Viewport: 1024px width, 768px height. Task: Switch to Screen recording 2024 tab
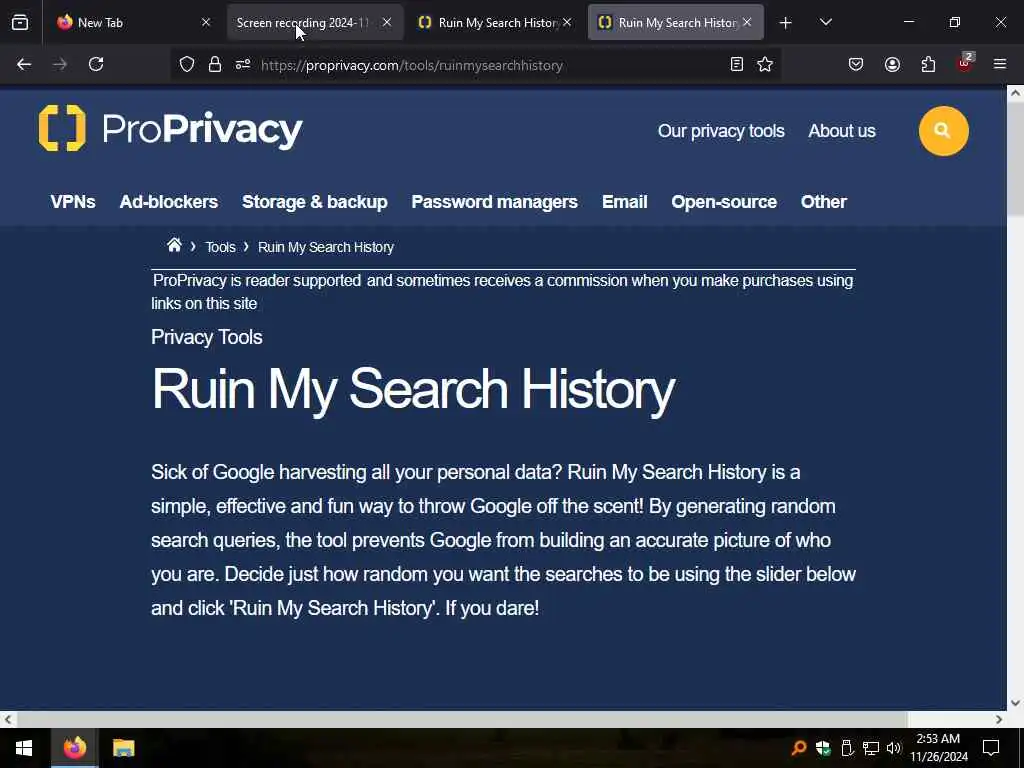[315, 22]
